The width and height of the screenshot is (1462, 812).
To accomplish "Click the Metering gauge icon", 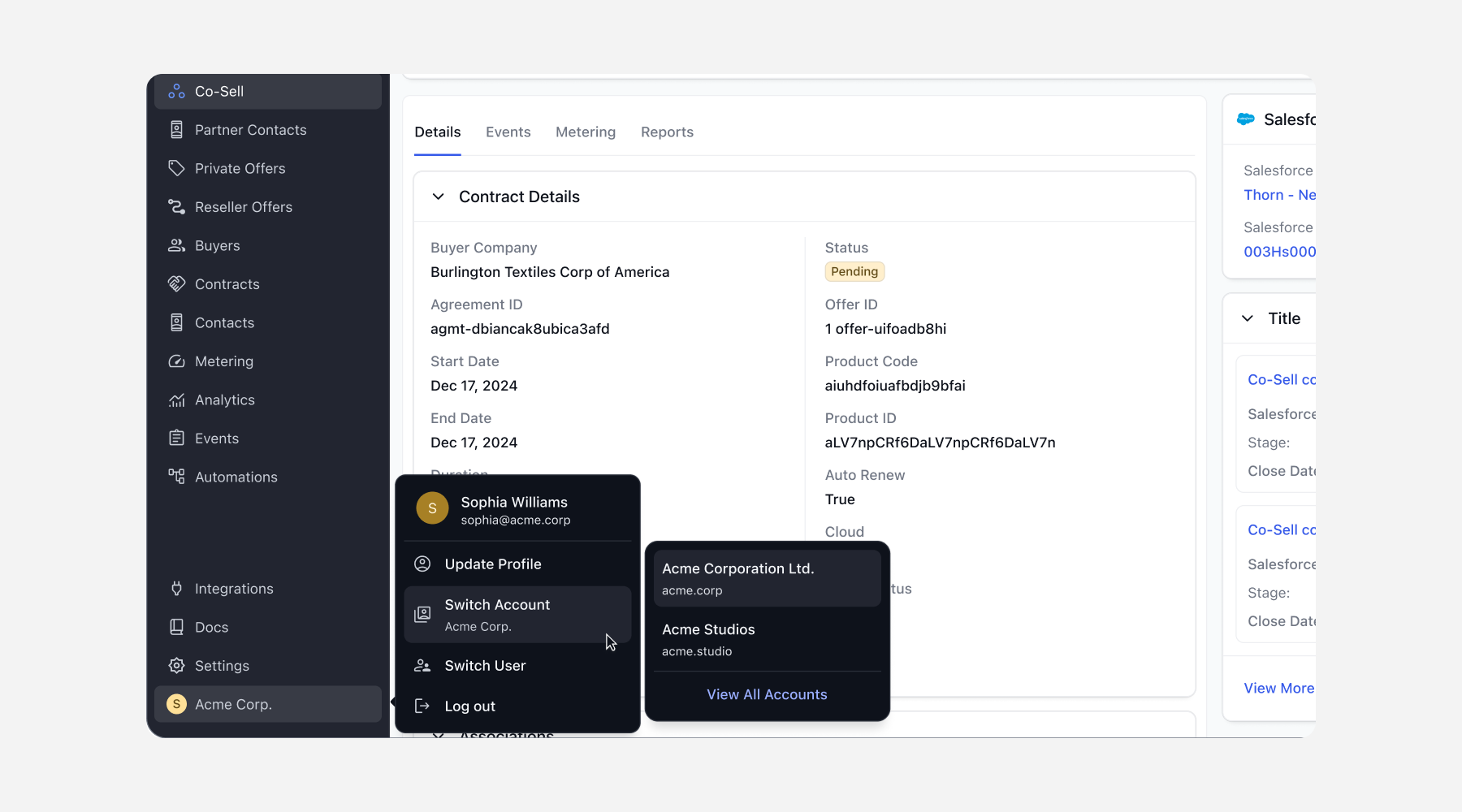I will [x=176, y=361].
